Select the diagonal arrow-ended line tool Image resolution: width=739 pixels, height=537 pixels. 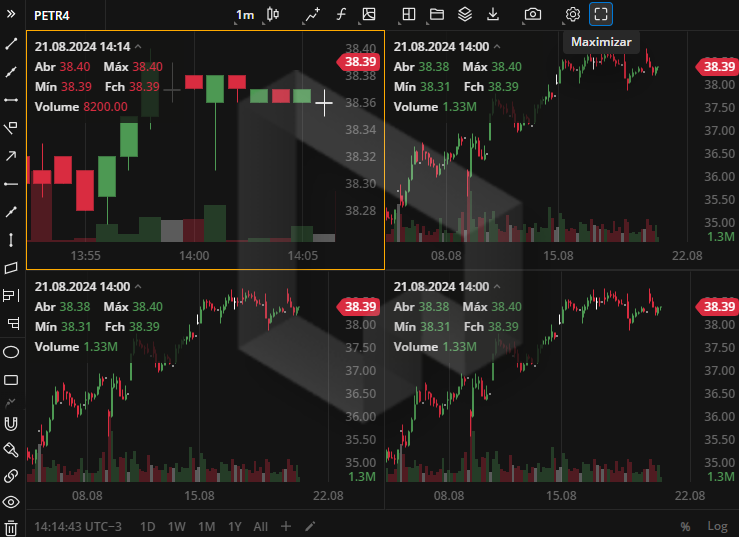click(11, 212)
